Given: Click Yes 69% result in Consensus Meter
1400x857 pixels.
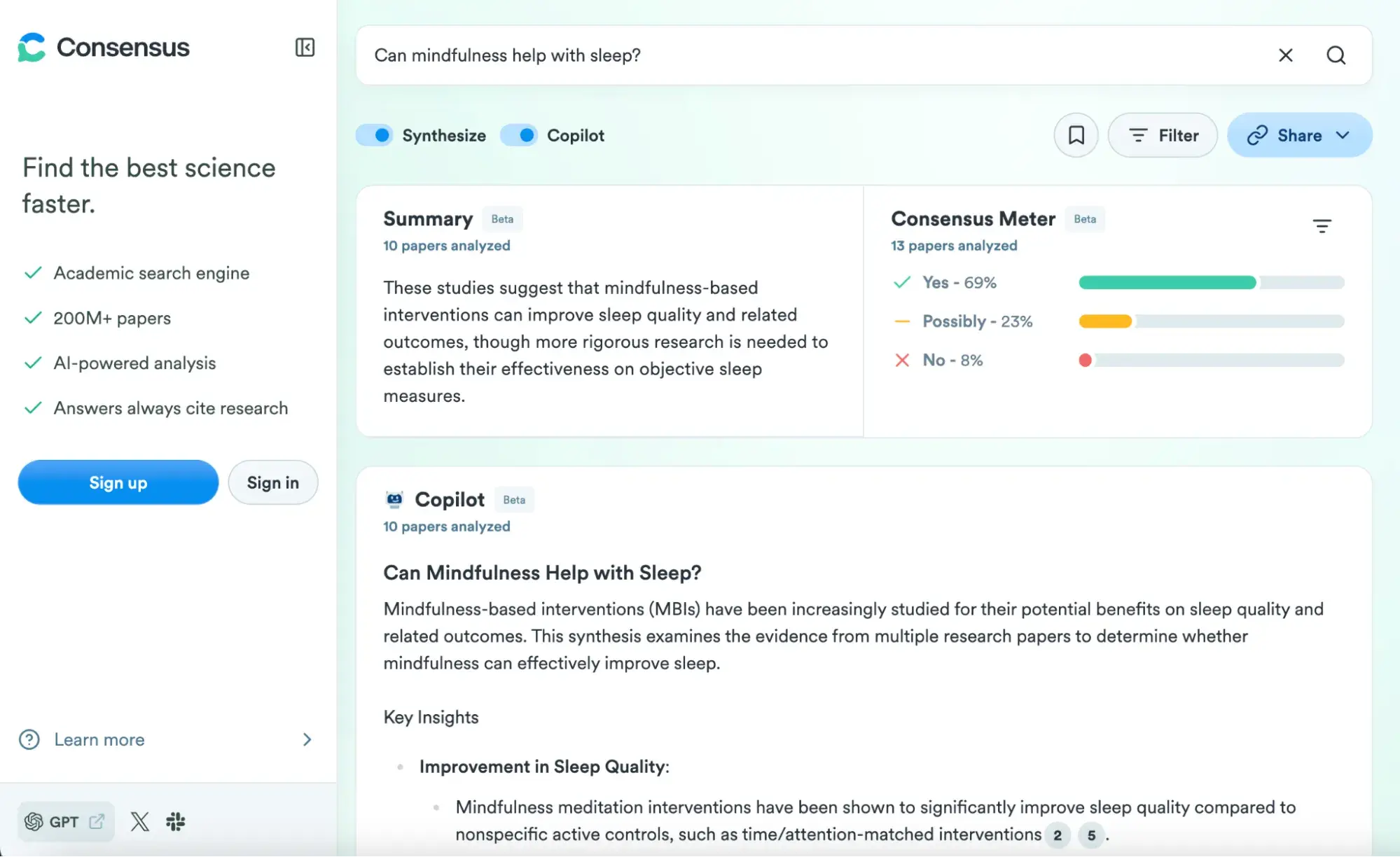Looking at the screenshot, I should click(x=956, y=282).
